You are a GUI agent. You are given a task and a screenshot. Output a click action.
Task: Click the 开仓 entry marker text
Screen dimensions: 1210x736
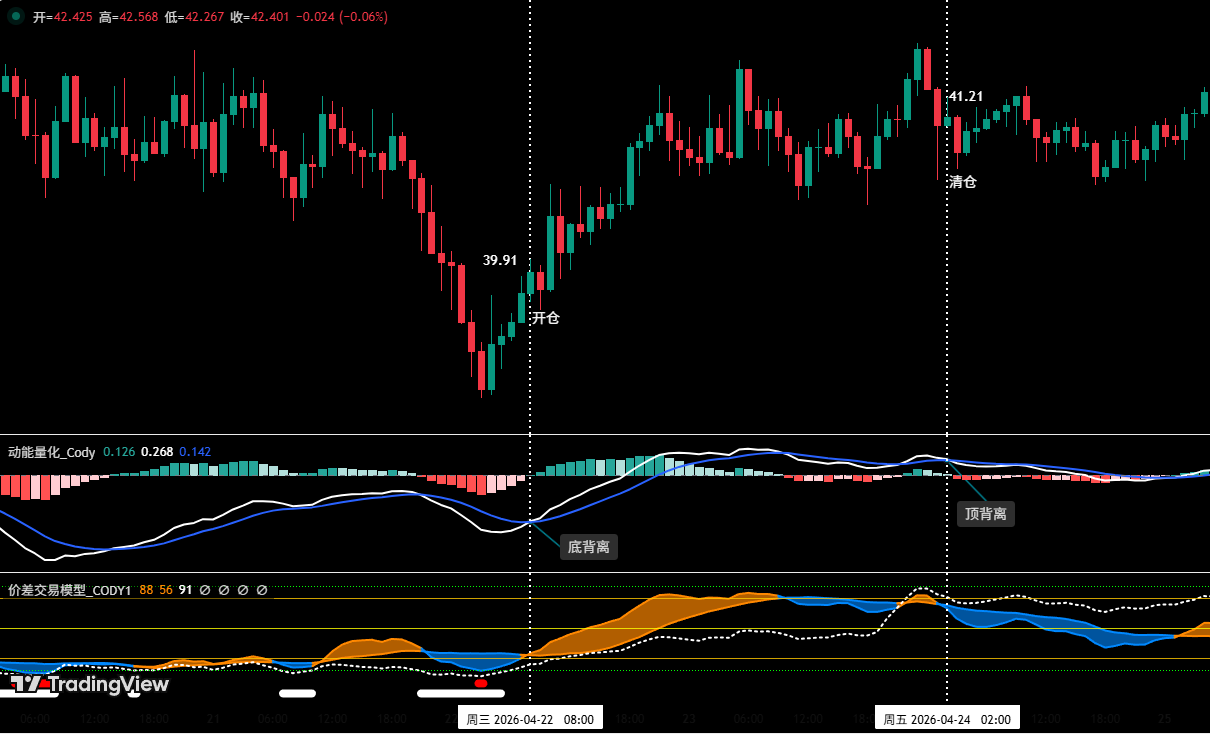coord(546,318)
